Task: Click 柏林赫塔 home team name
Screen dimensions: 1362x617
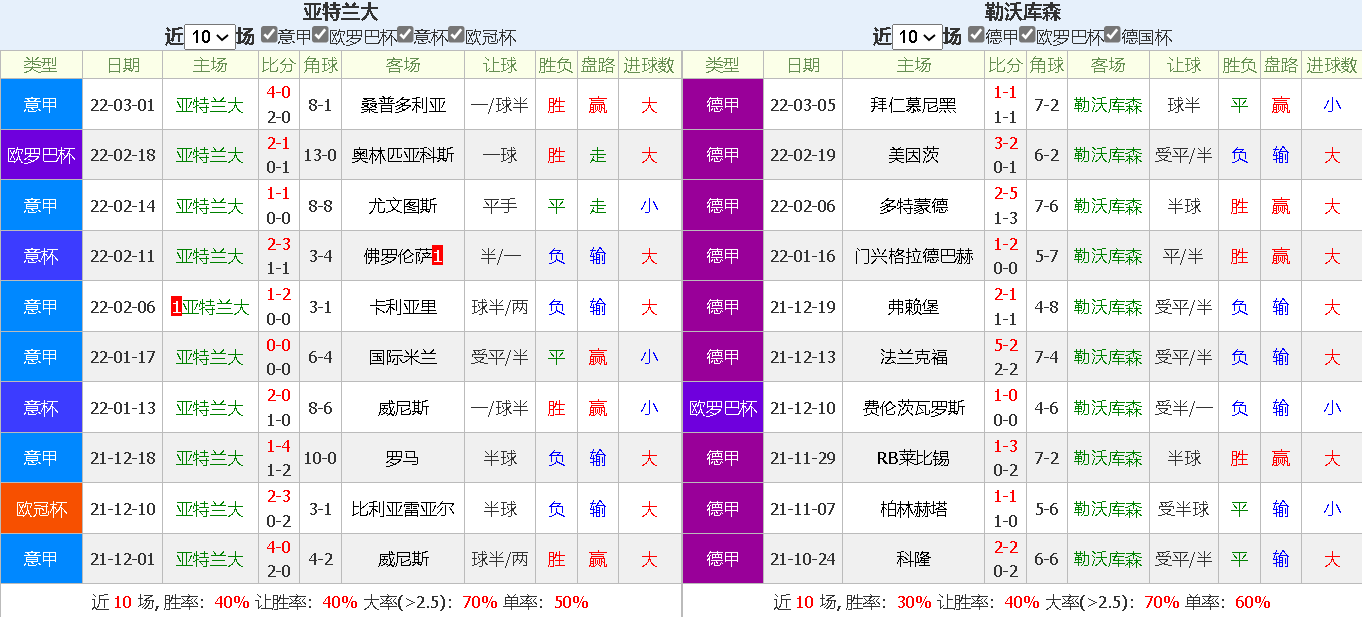Action: tap(914, 509)
